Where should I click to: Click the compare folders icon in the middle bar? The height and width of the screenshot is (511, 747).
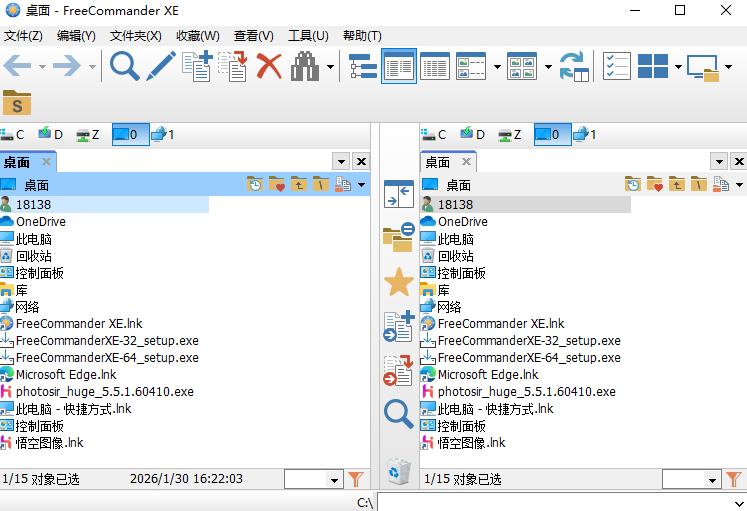[x=399, y=237]
